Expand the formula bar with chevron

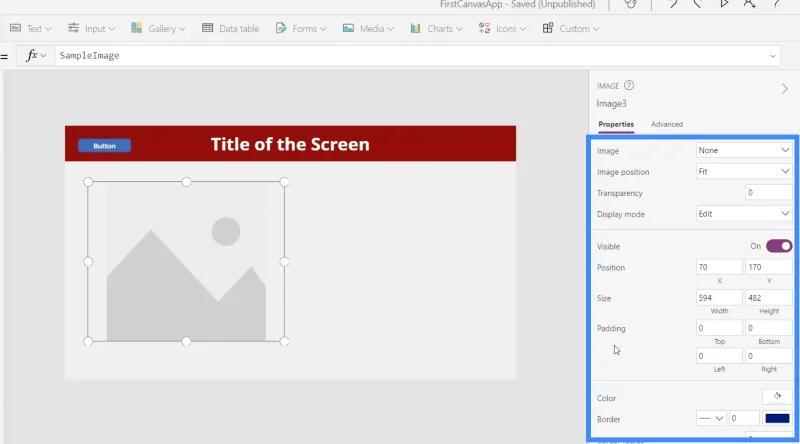(772, 56)
